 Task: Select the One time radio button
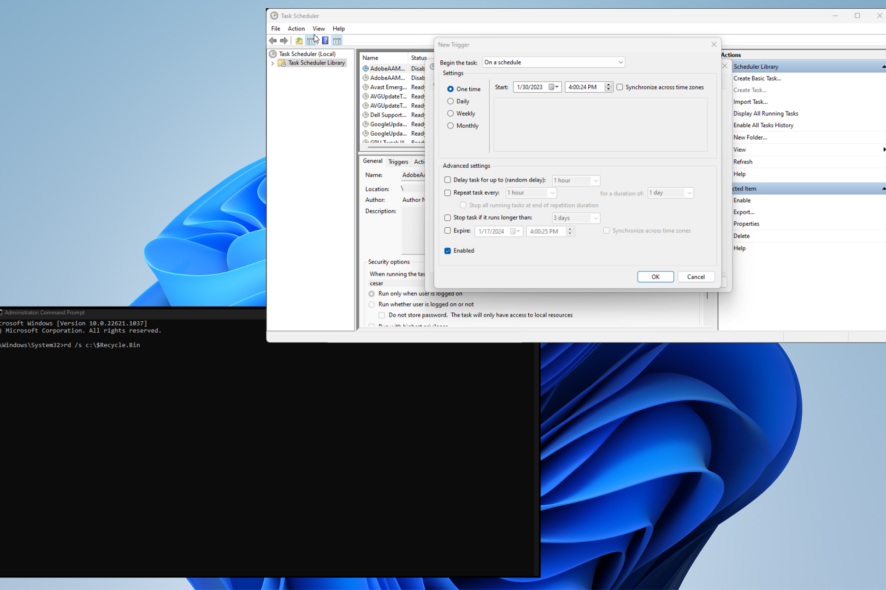[x=450, y=89]
